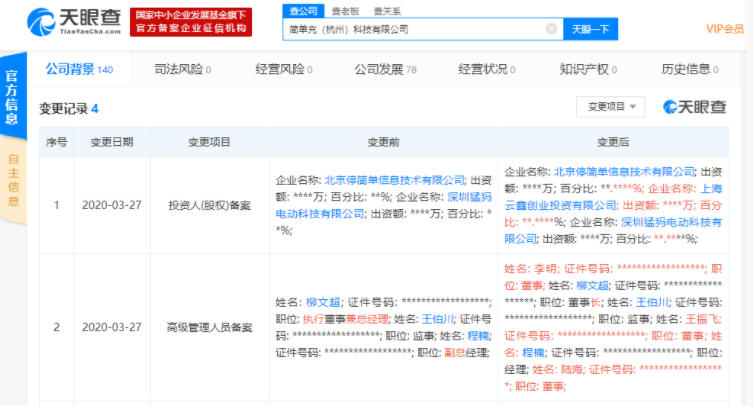Open 柳文超 person link in 变更后 column

(x=592, y=286)
